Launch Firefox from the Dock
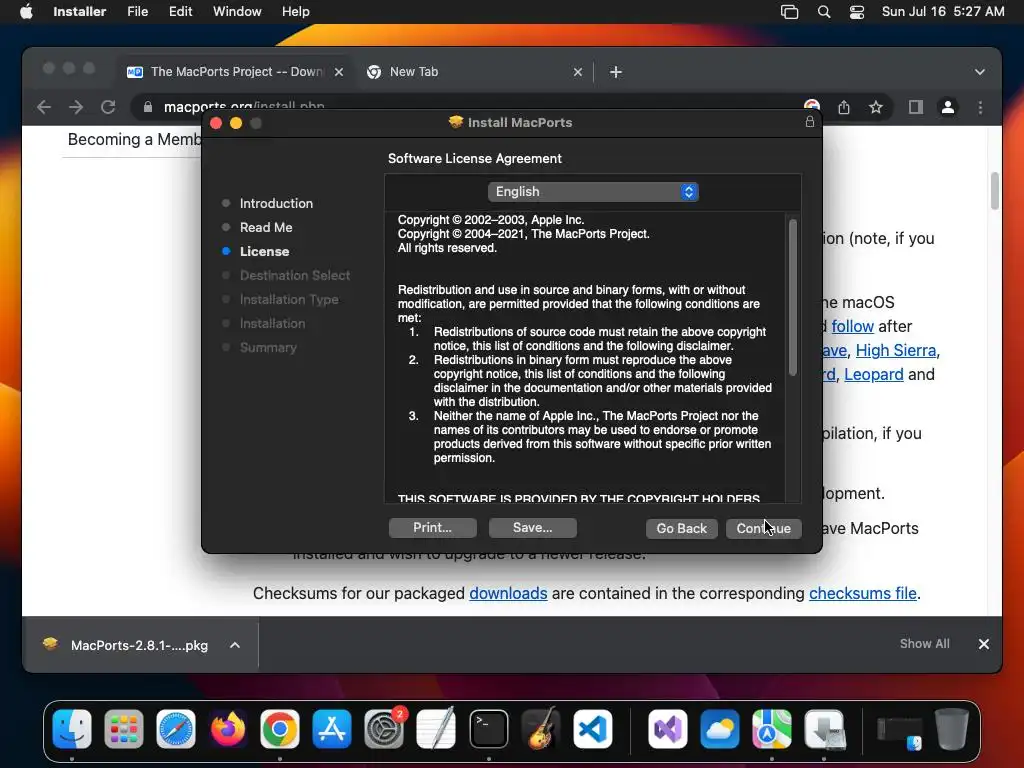The width and height of the screenshot is (1024, 768). pyautogui.click(x=228, y=729)
